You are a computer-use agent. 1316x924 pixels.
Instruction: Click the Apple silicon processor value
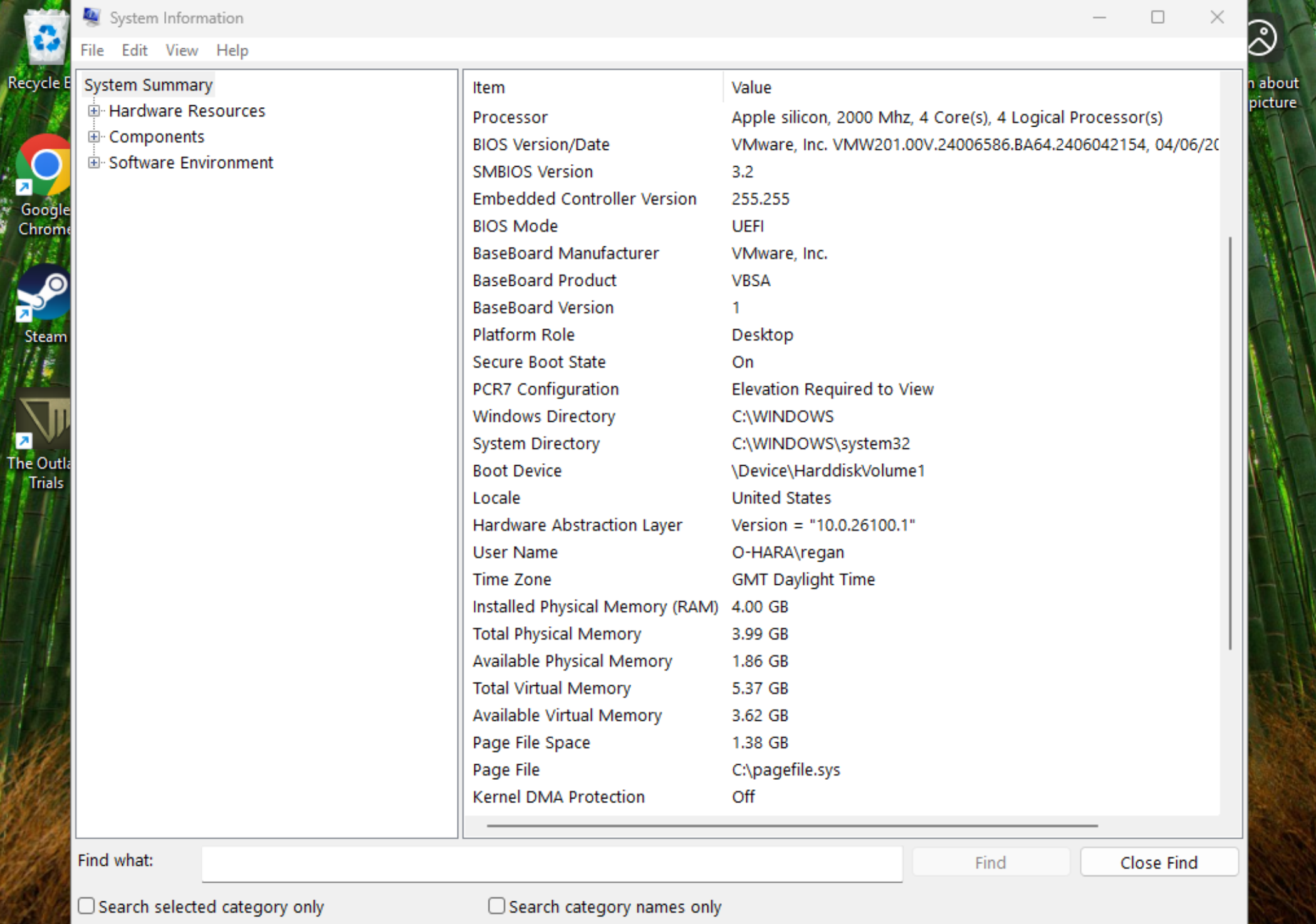point(946,117)
